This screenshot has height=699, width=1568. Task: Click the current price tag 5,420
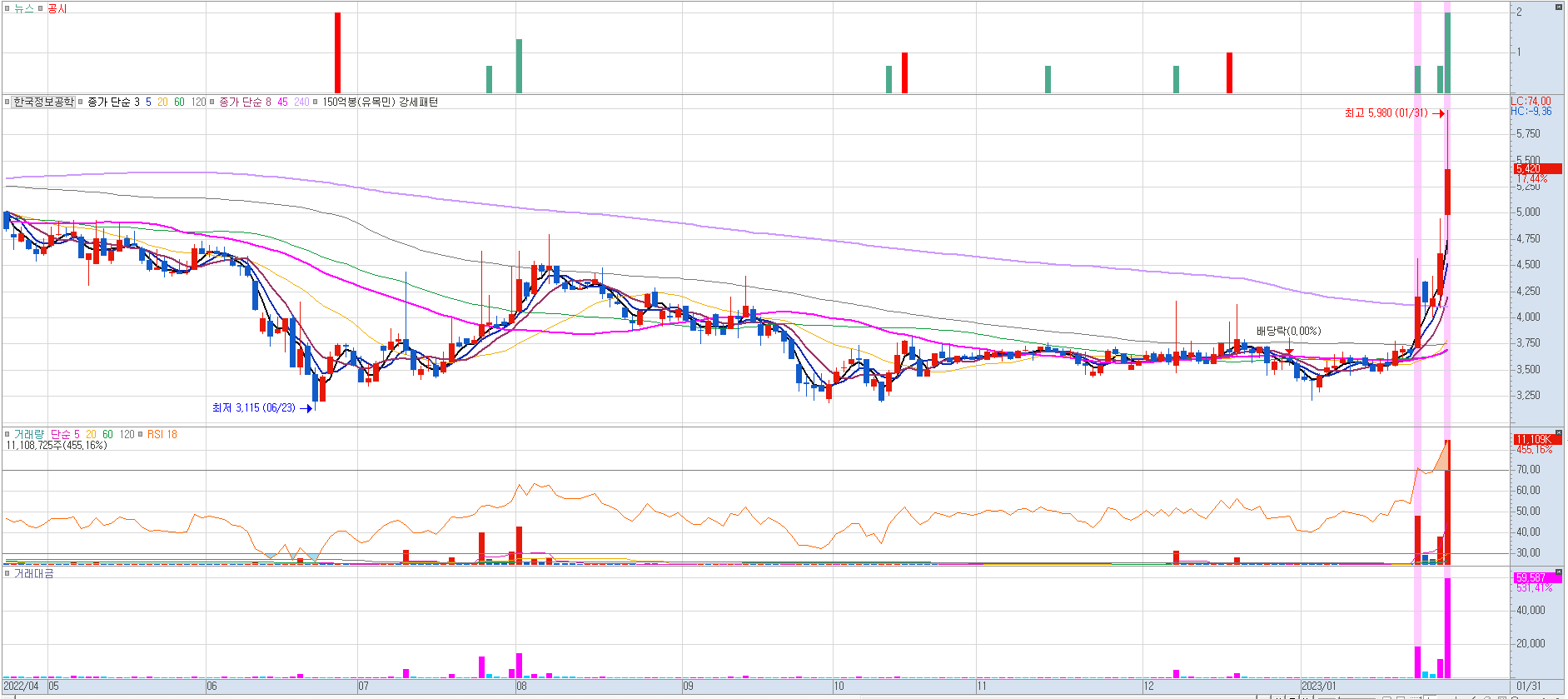click(1537, 168)
